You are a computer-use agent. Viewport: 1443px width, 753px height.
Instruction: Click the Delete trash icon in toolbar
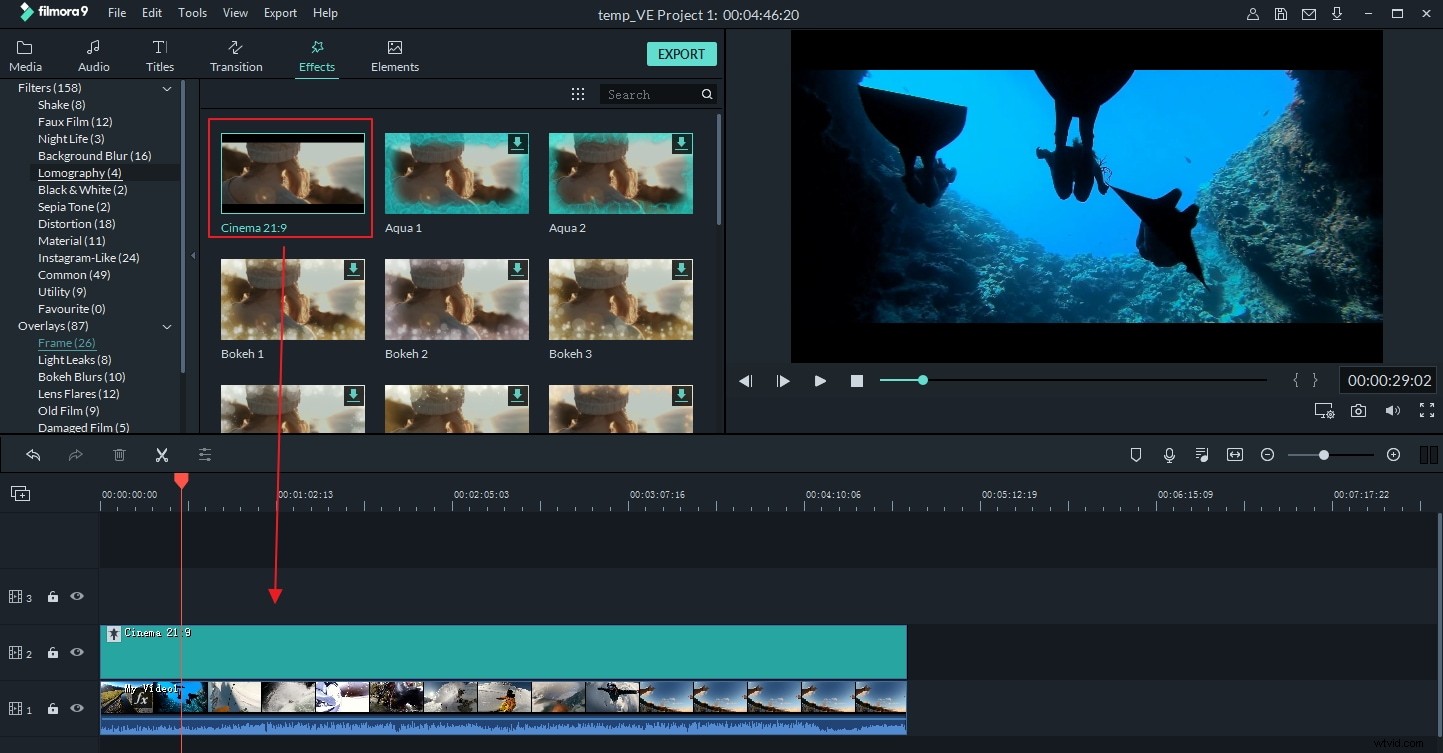(x=119, y=455)
